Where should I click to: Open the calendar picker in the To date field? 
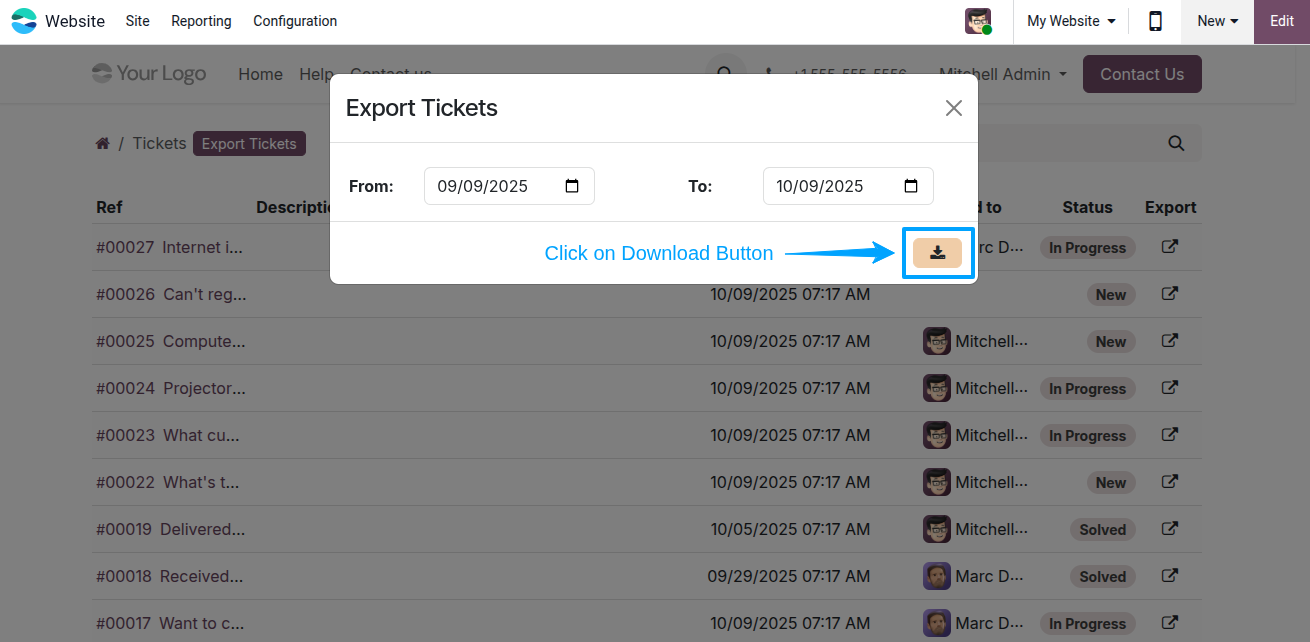911,186
